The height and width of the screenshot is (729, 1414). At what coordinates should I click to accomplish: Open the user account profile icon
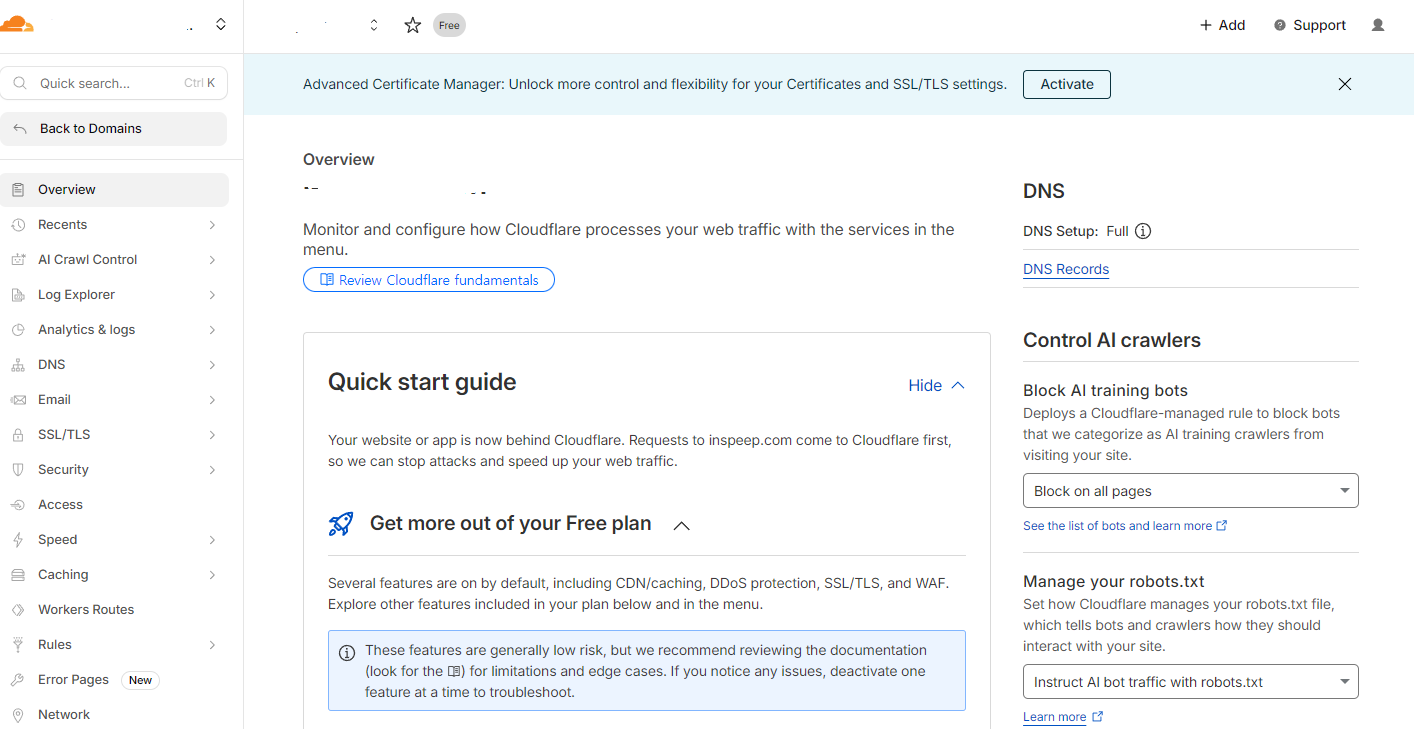tap(1378, 25)
